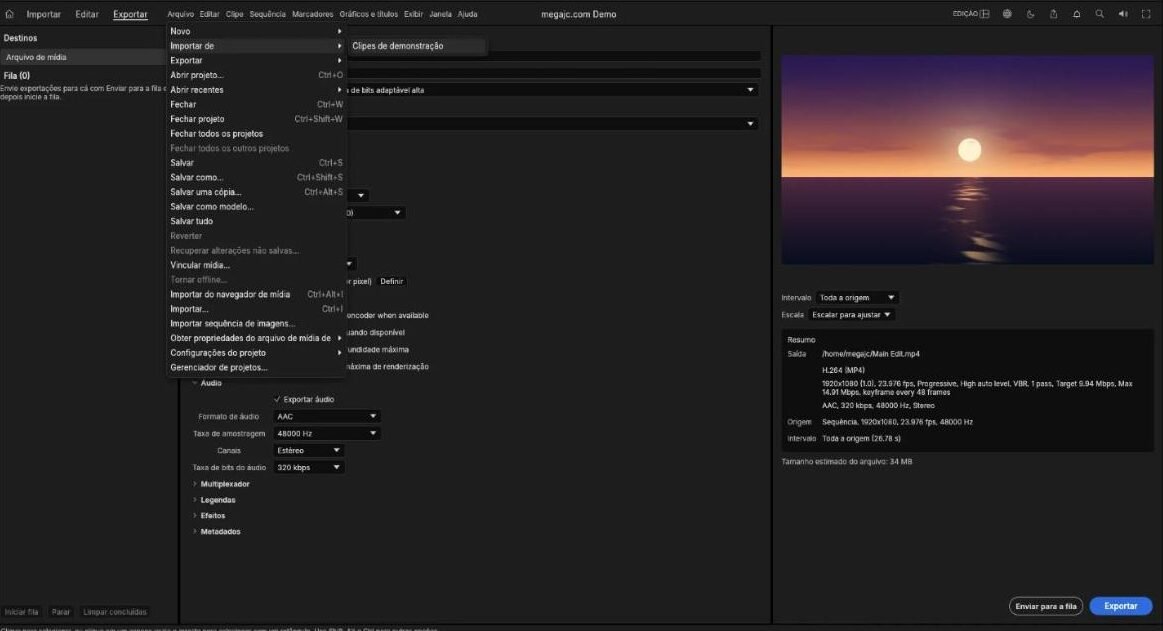Click 'Limpar concluídas' button
The height and width of the screenshot is (631, 1163).
pos(115,612)
